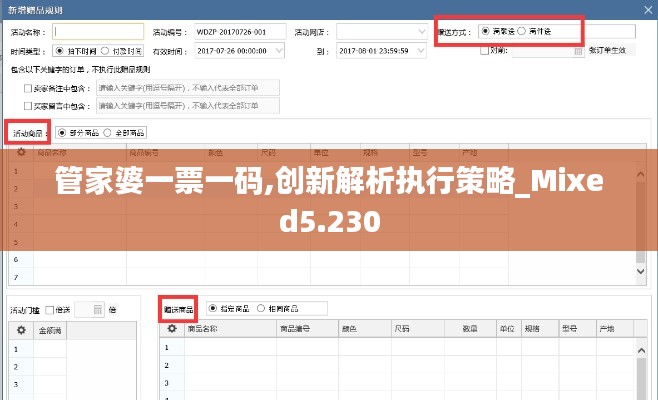Click the gear icon in the gift products table

tap(169, 328)
